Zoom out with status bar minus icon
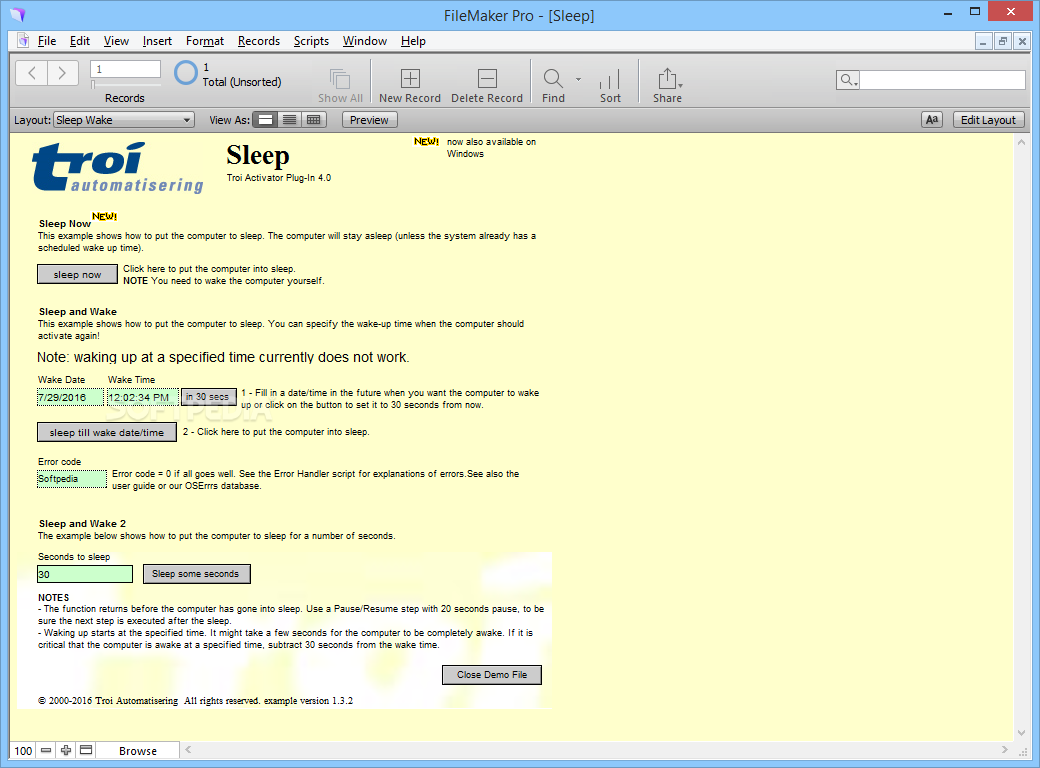 coord(46,750)
